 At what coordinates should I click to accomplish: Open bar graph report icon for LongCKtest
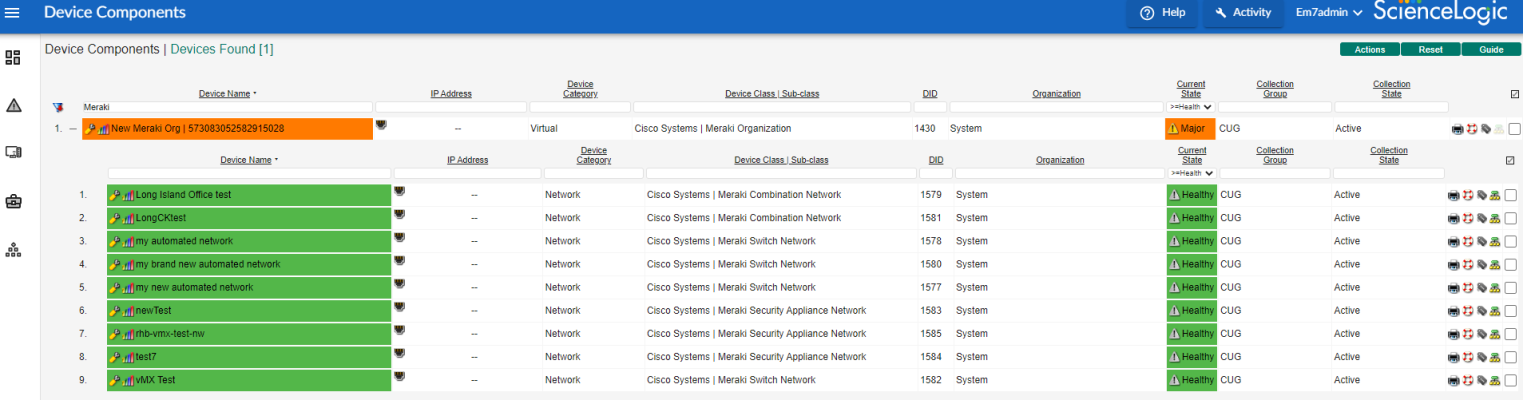point(129,218)
